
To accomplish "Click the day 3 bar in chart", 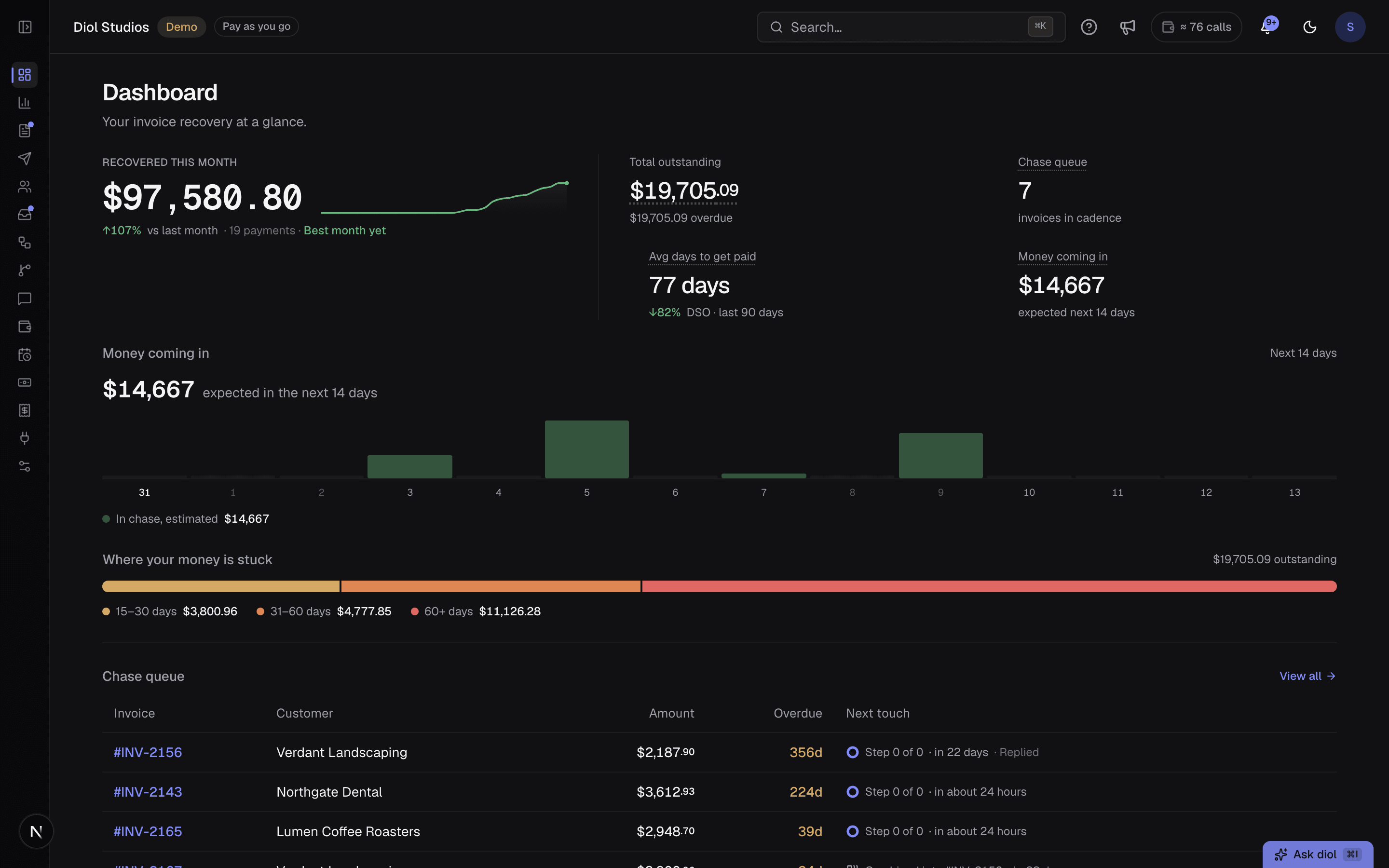I will [x=410, y=466].
